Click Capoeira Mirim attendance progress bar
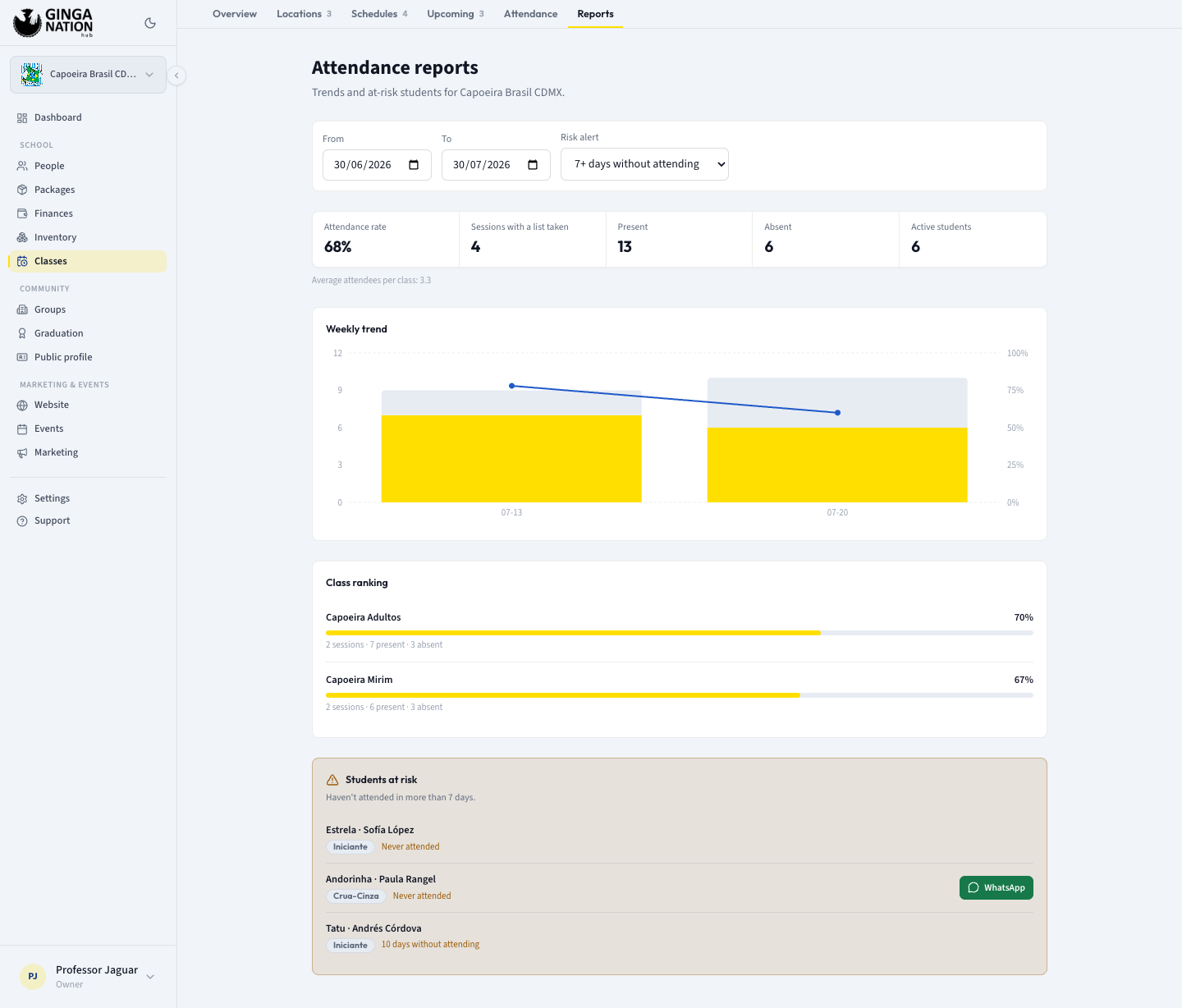This screenshot has width=1182, height=1008. coord(680,695)
